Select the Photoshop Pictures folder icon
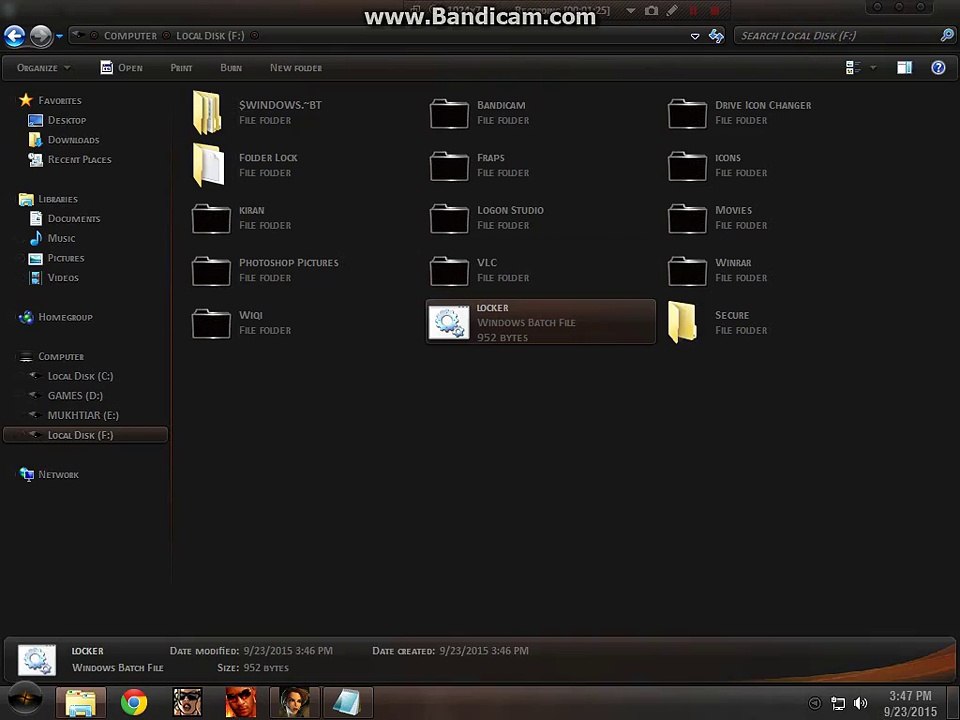 [x=211, y=271]
